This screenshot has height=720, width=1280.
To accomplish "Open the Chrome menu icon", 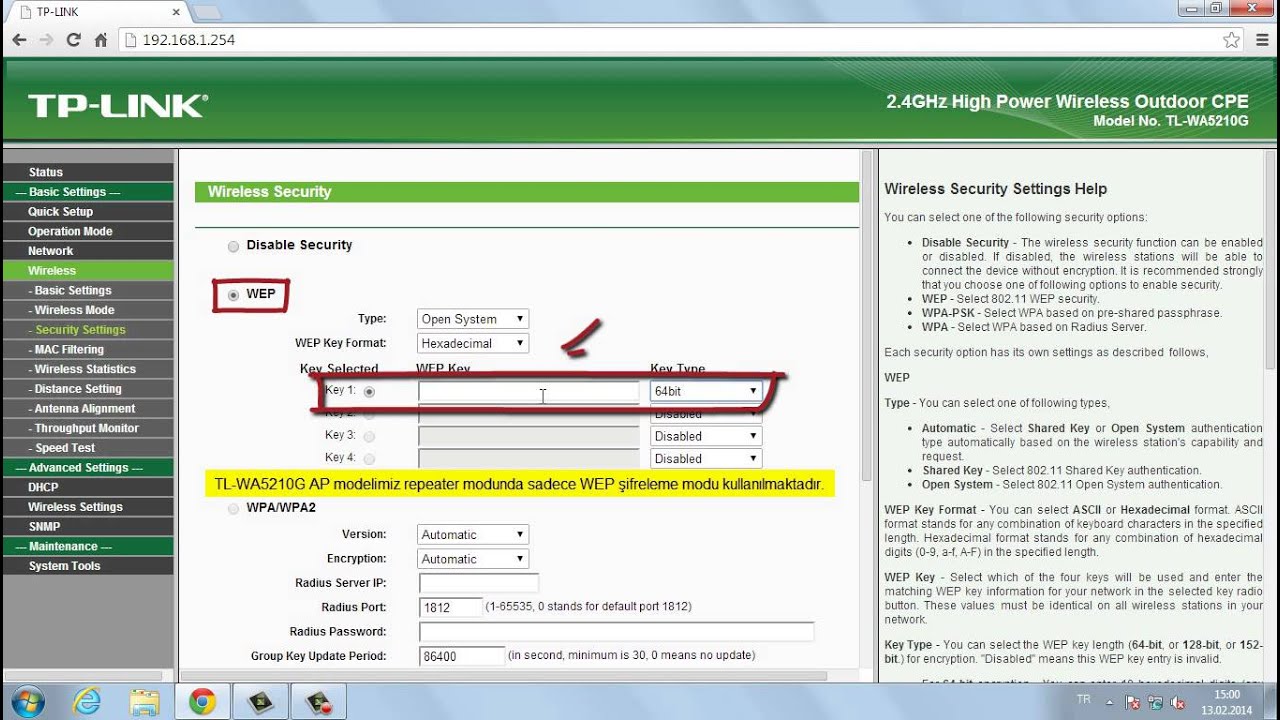I will click(1261, 40).
